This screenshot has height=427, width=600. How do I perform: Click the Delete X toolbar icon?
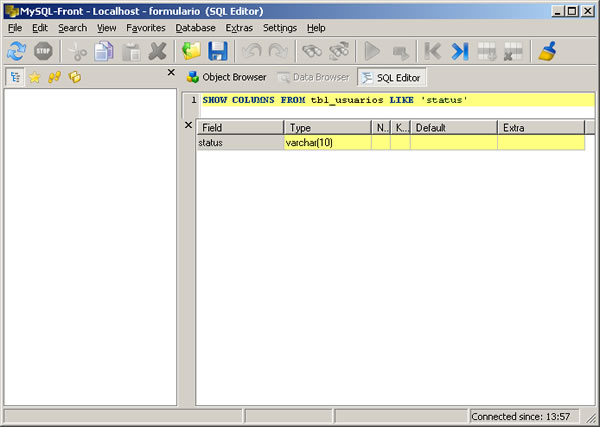tap(158, 51)
